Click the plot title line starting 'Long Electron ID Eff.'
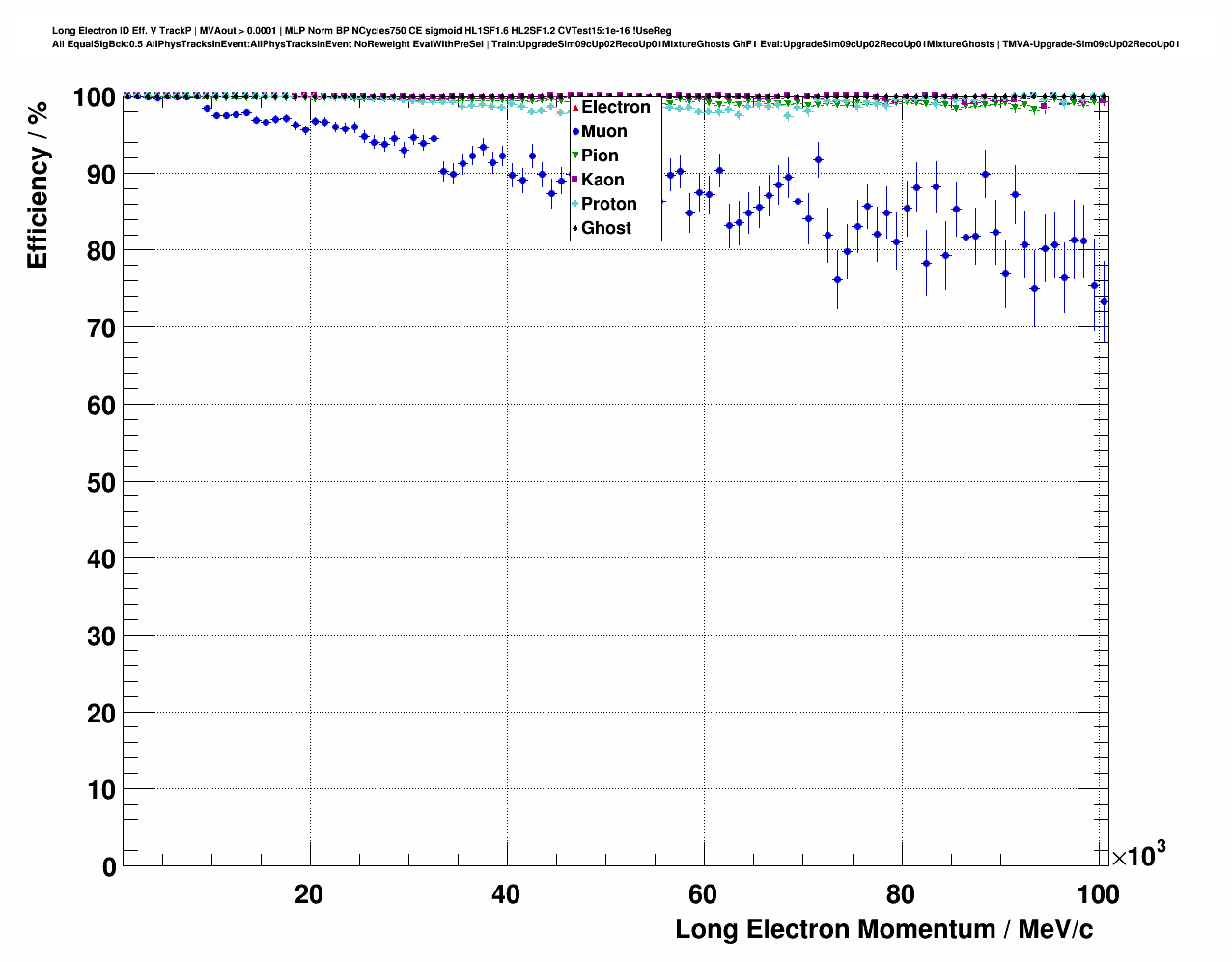The height and width of the screenshot is (962, 1232). pos(362,31)
